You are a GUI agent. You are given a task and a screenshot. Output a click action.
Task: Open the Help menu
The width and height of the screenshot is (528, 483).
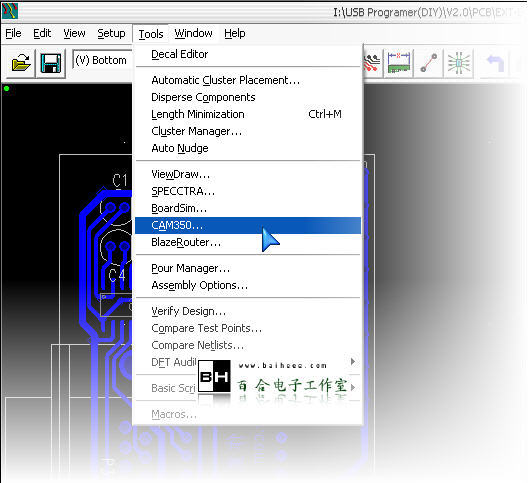pos(235,33)
